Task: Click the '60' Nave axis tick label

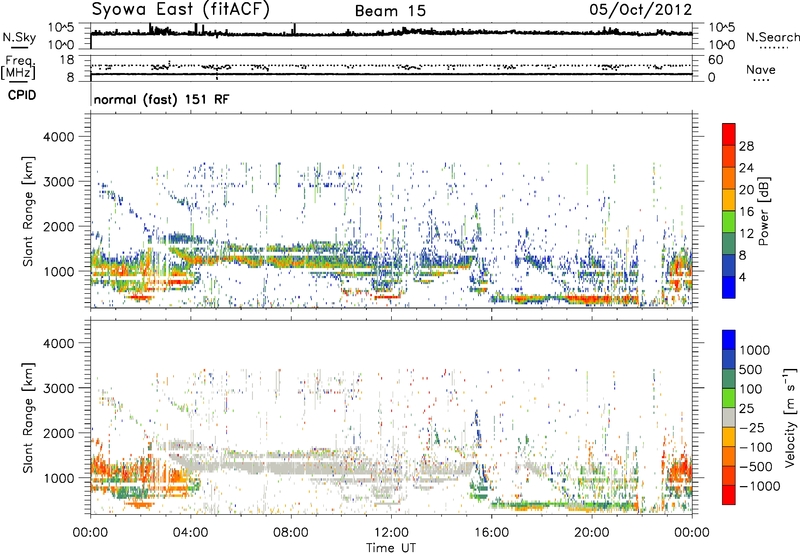Action: pyautogui.click(x=715, y=60)
